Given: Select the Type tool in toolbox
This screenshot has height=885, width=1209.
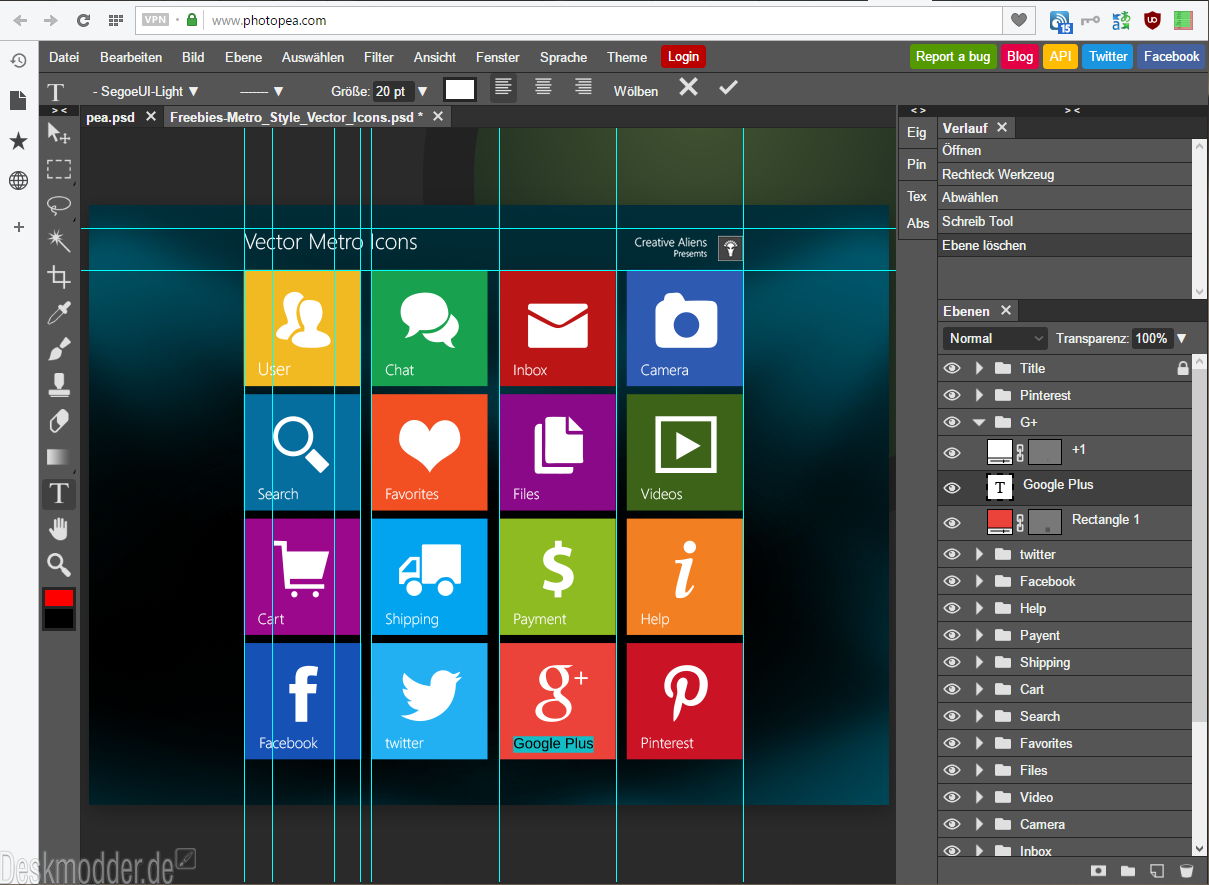Looking at the screenshot, I should [x=59, y=493].
